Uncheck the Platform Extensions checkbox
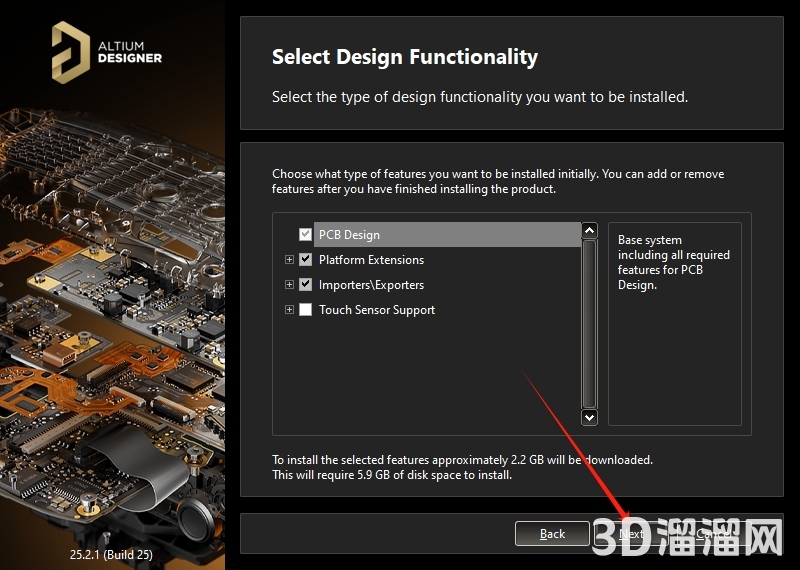 coord(305,259)
